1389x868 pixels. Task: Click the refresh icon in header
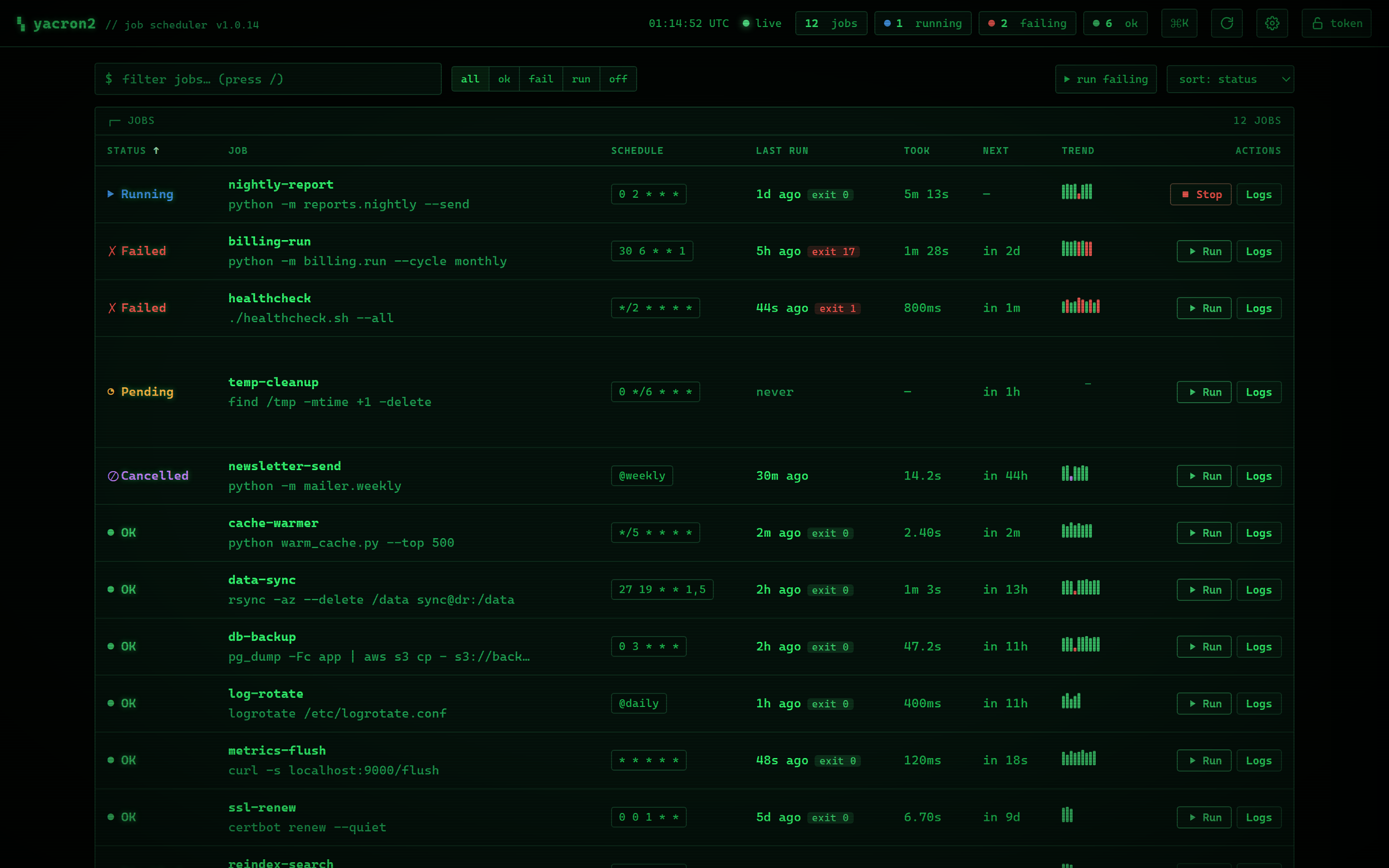(x=1226, y=24)
